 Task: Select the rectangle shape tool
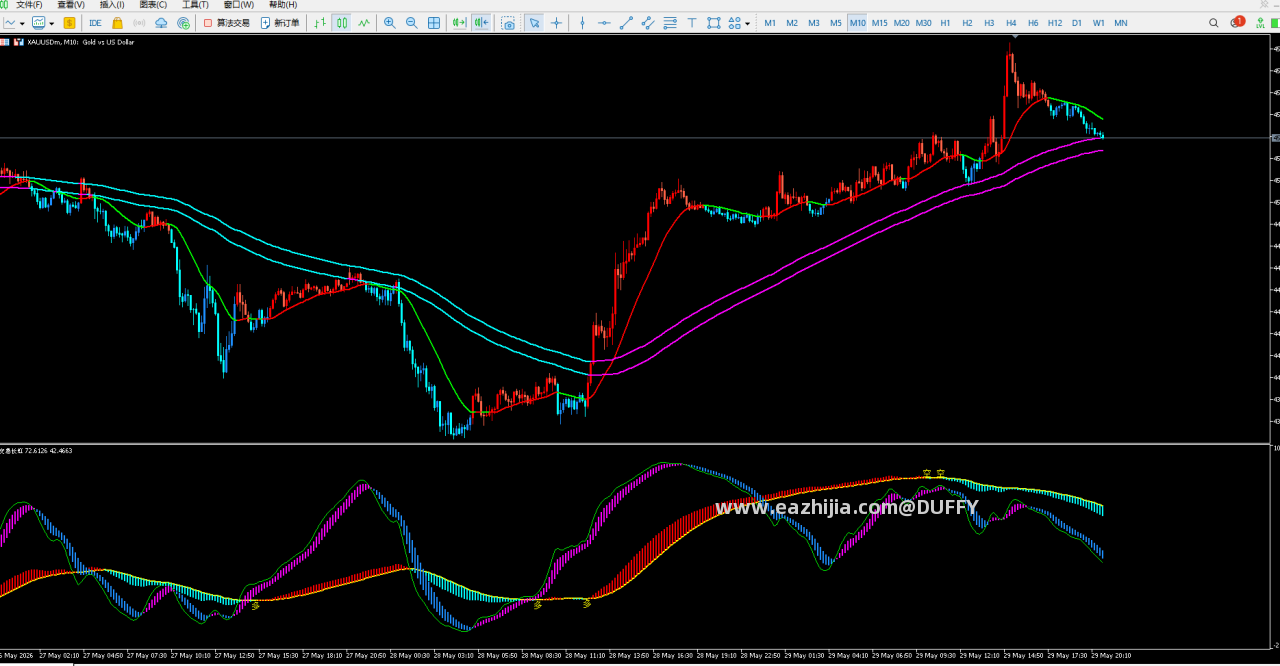(714, 23)
